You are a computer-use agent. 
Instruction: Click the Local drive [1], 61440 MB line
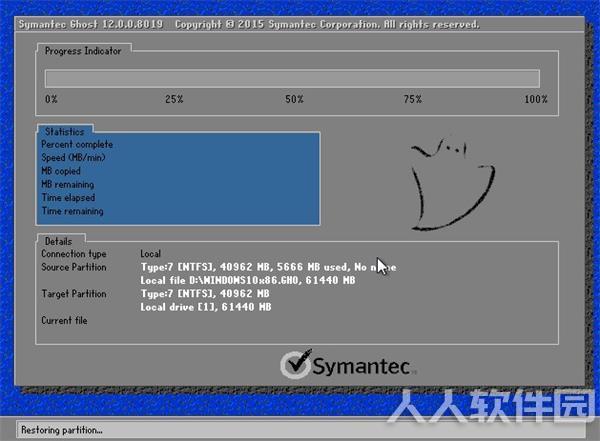pos(205,307)
